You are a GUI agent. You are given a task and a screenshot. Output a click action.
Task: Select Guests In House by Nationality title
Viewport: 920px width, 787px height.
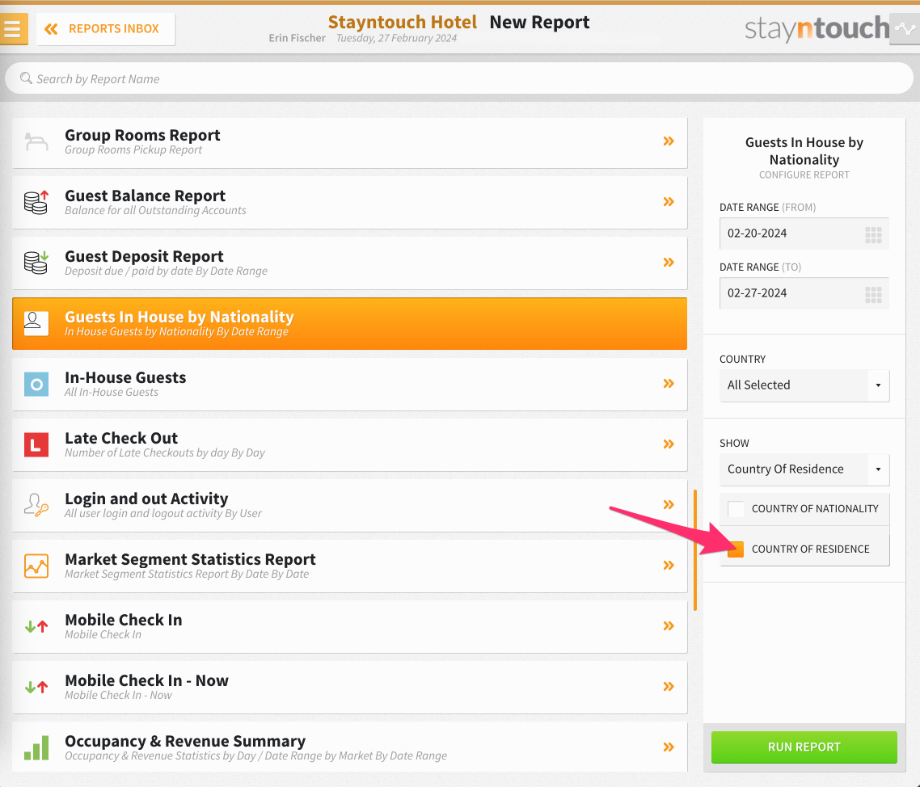[x=179, y=316]
